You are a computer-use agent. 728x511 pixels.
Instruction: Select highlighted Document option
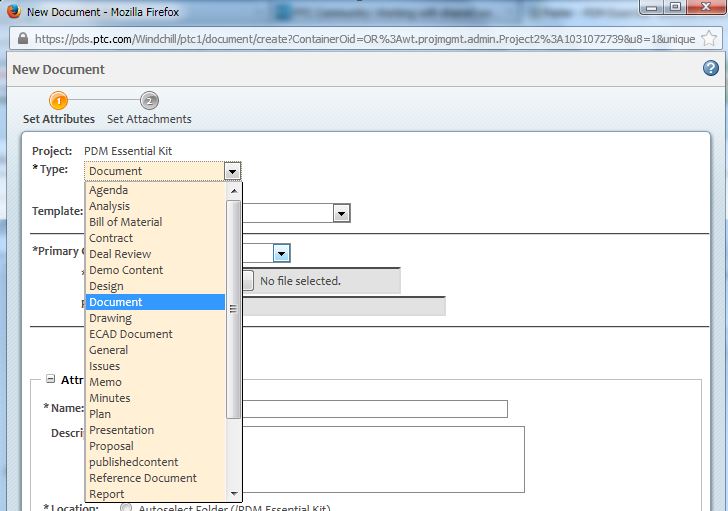pyautogui.click(x=155, y=302)
